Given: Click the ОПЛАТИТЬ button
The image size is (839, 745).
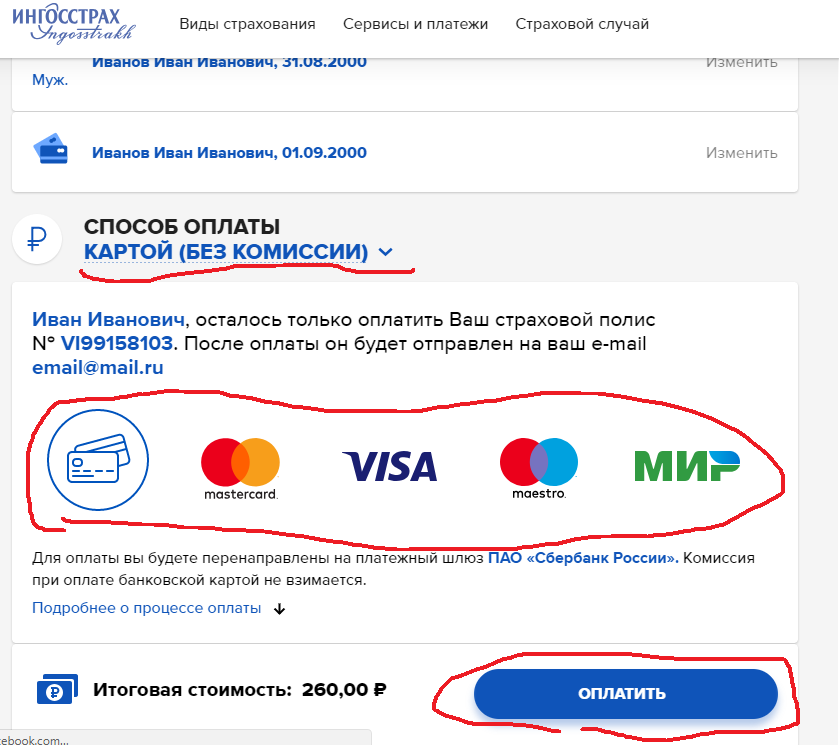Looking at the screenshot, I should [x=626, y=694].
